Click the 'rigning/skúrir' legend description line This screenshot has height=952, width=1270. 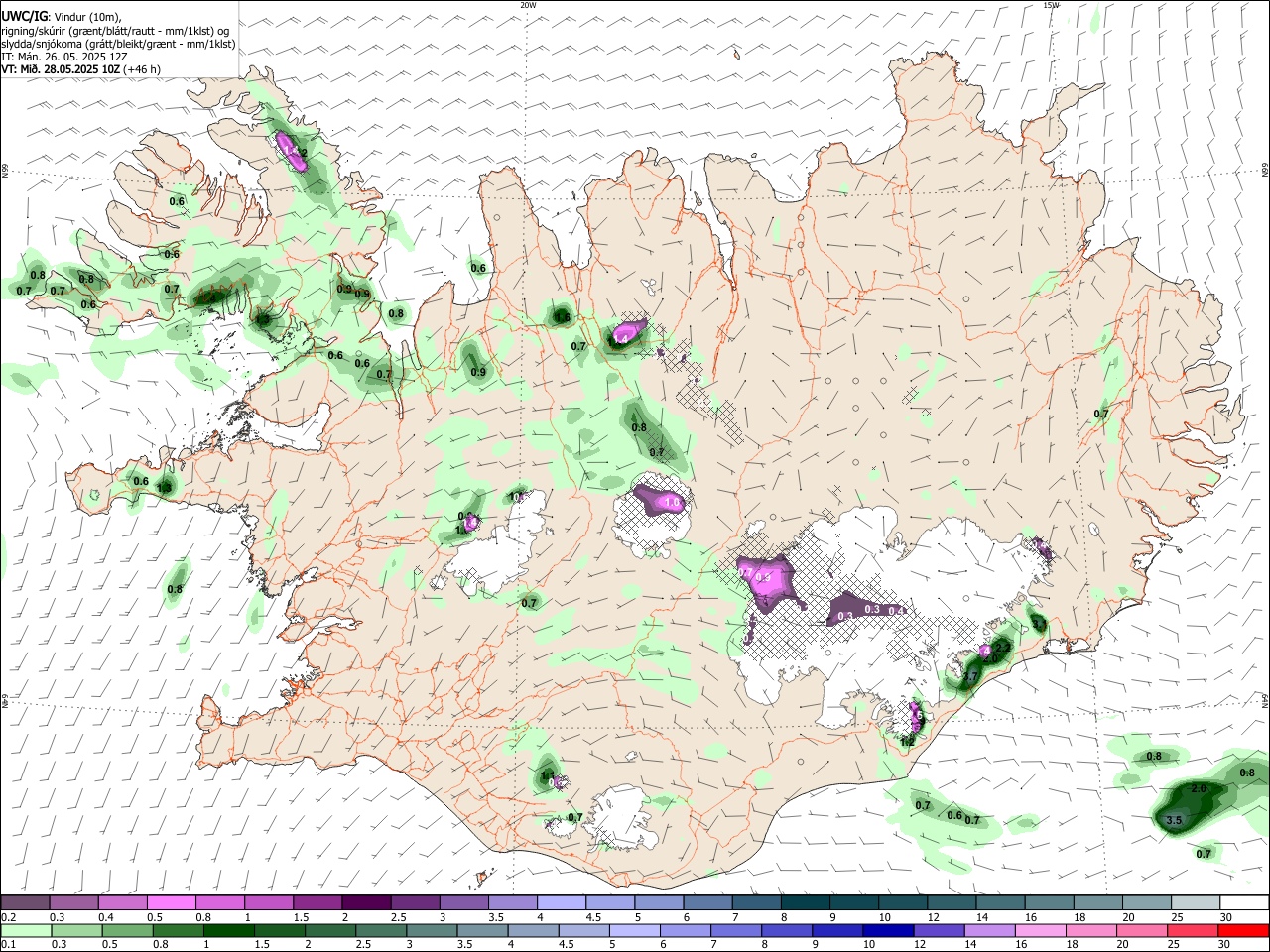115,31
